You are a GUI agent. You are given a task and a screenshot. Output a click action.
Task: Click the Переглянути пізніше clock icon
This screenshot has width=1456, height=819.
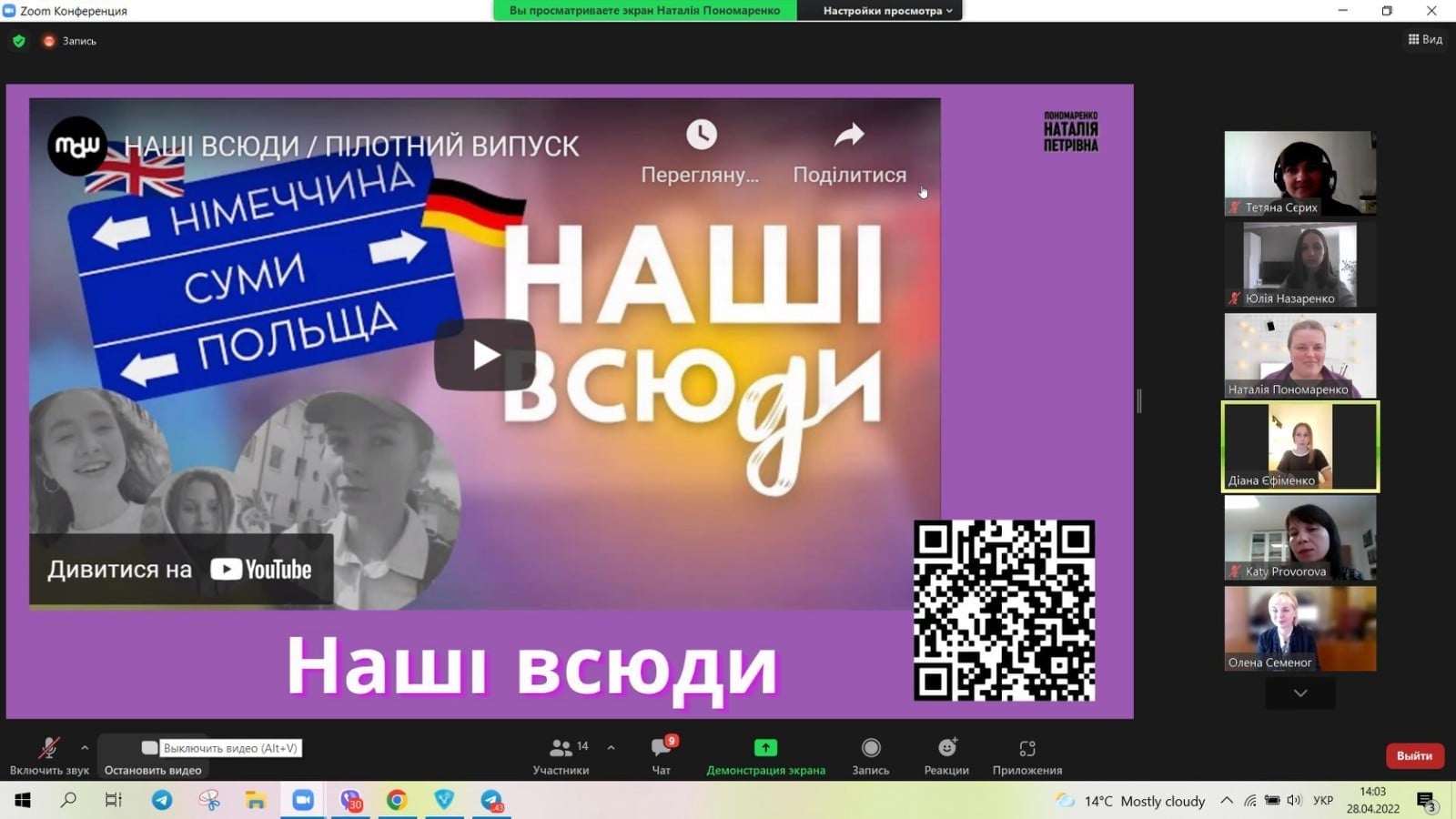[x=701, y=135]
